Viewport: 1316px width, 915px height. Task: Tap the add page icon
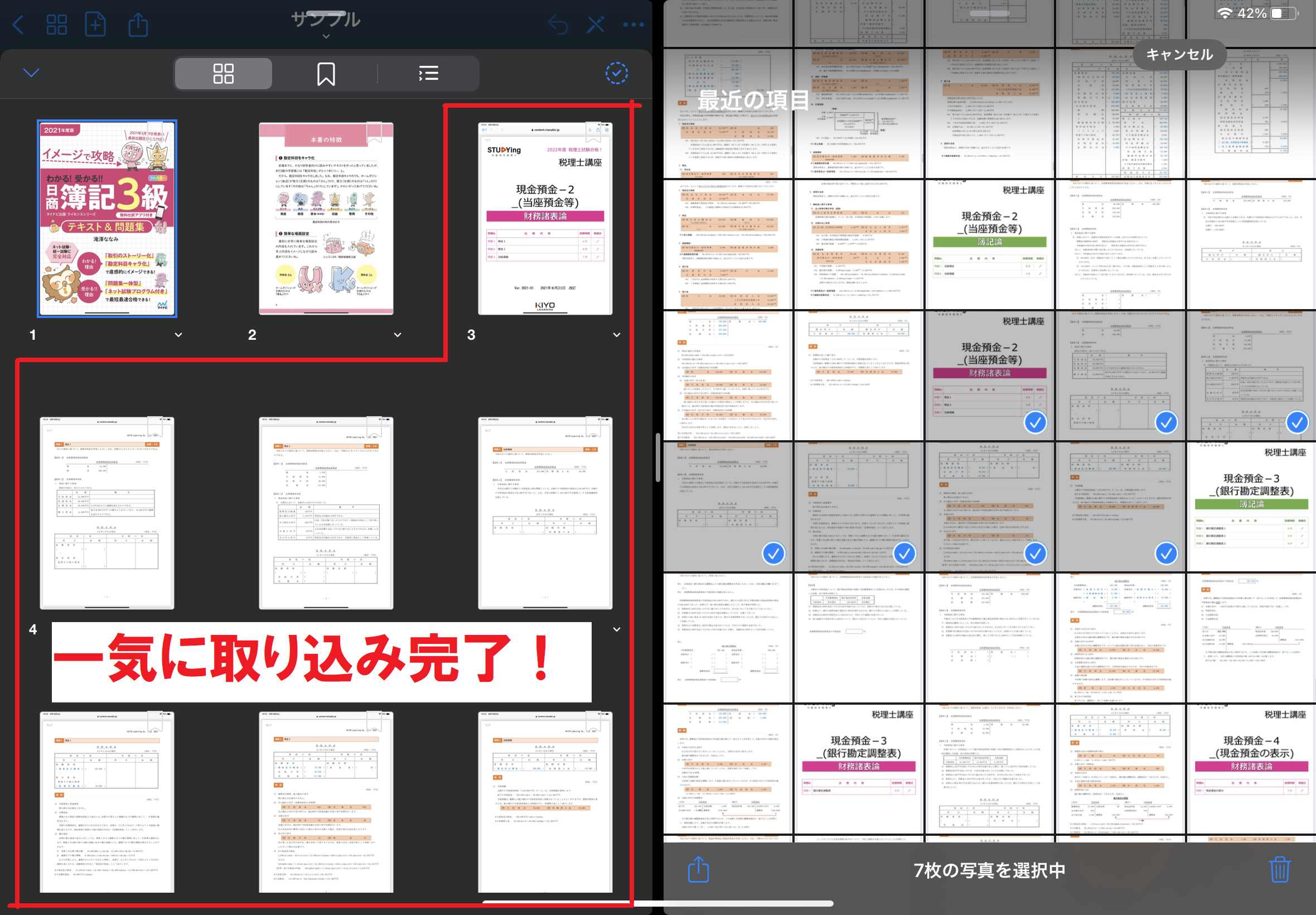(95, 25)
